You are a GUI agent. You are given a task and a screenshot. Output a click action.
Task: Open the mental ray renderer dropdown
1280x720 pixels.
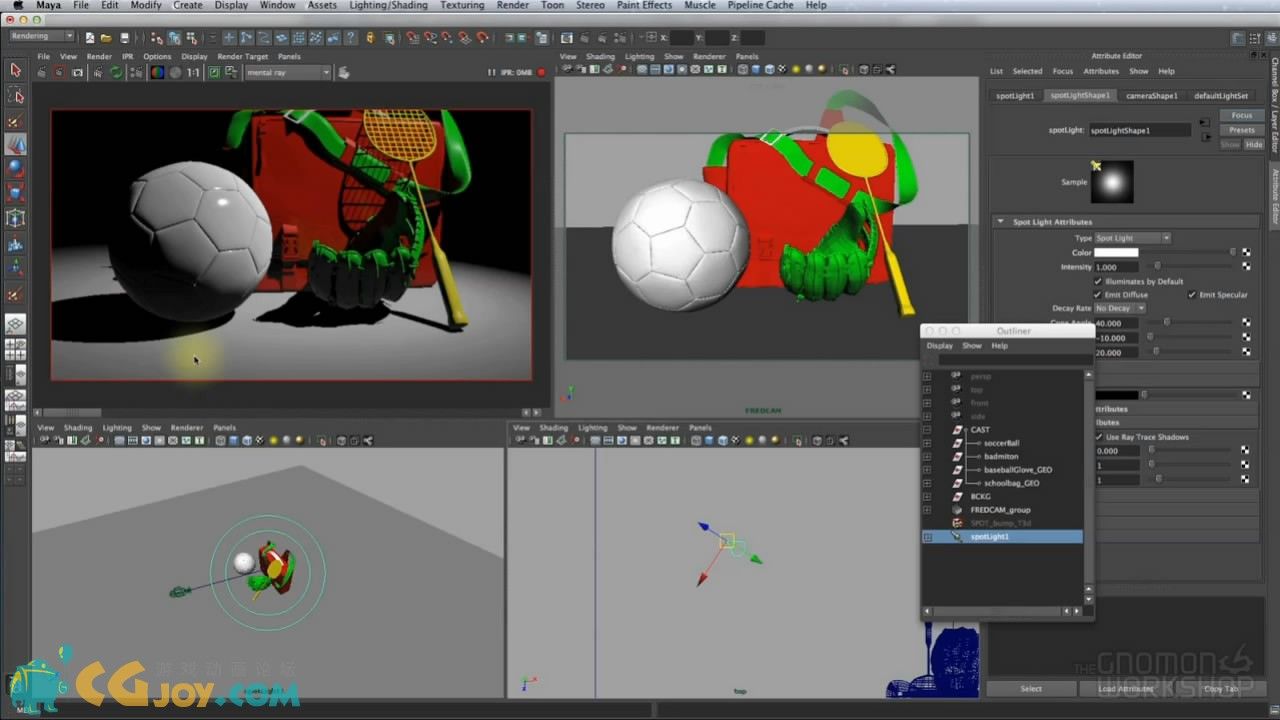pyautogui.click(x=288, y=73)
